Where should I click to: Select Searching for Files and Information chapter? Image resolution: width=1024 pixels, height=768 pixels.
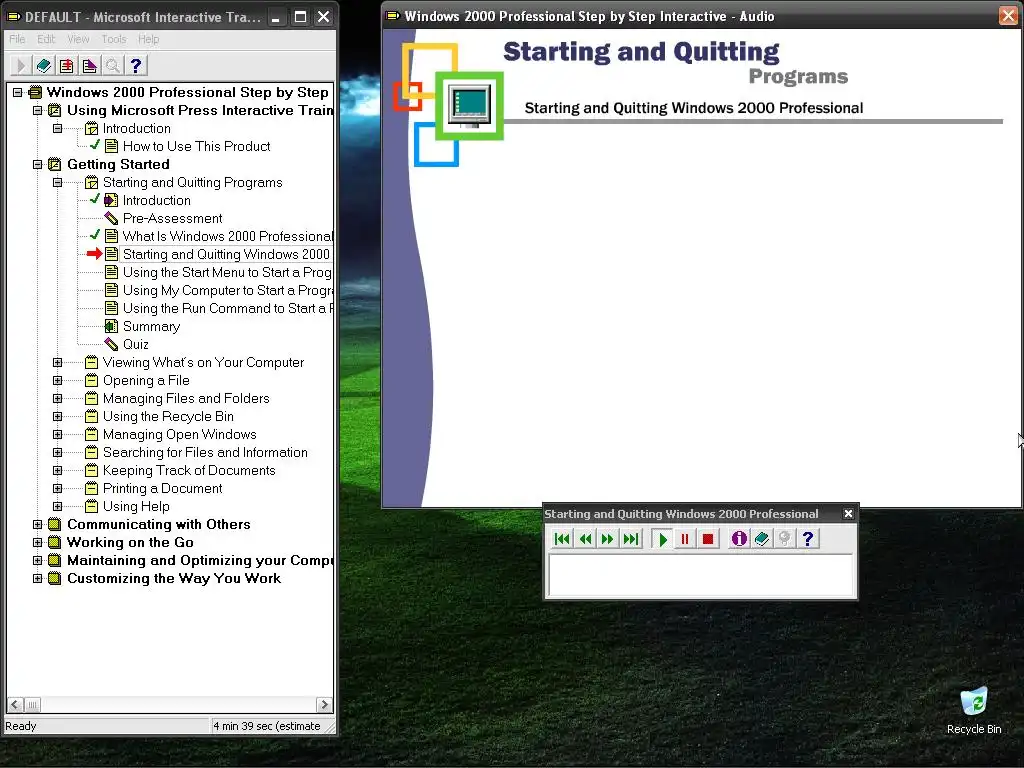pos(205,452)
